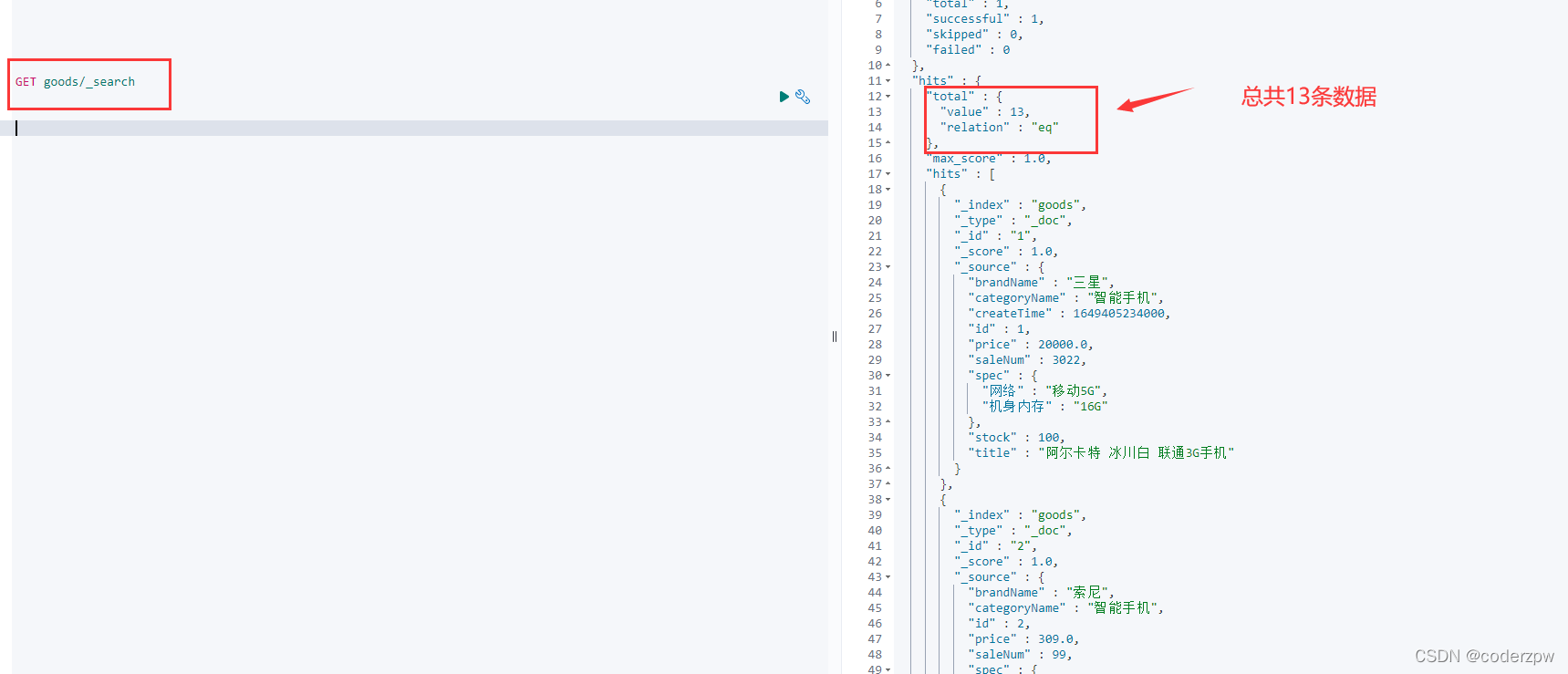Click the "successful" : 1 line
This screenshot has height=674, width=1568.
tap(985, 19)
